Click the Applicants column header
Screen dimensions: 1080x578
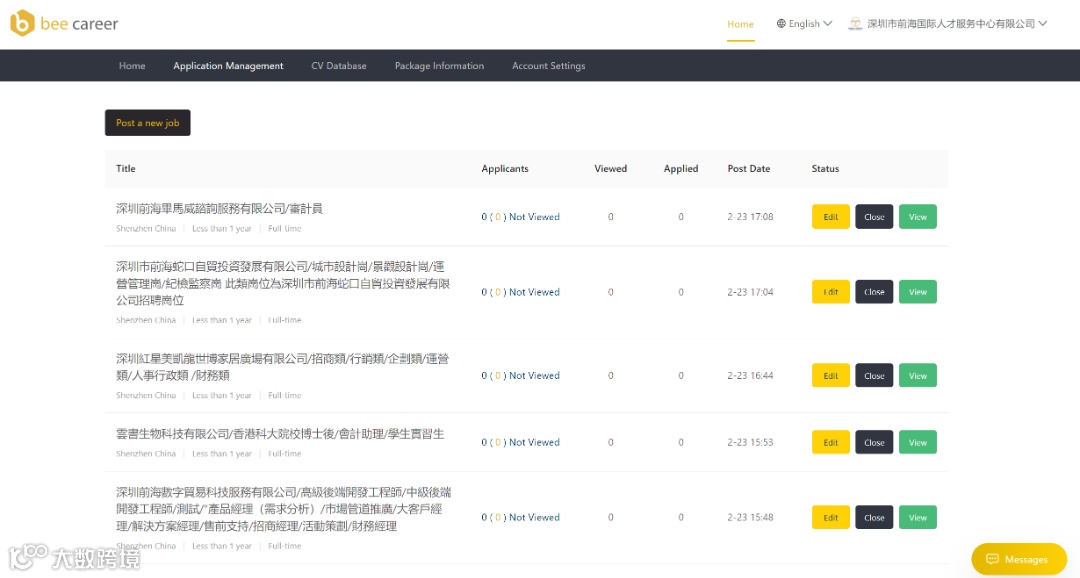505,168
